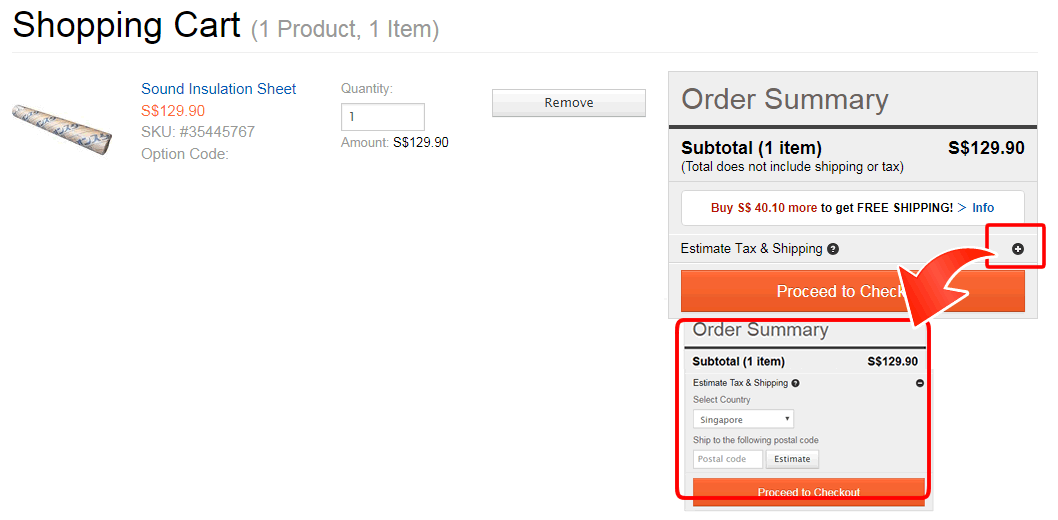The image size is (1058, 520).
Task: Click help icon beside Estimate Tax & Shipping
Action: (833, 249)
